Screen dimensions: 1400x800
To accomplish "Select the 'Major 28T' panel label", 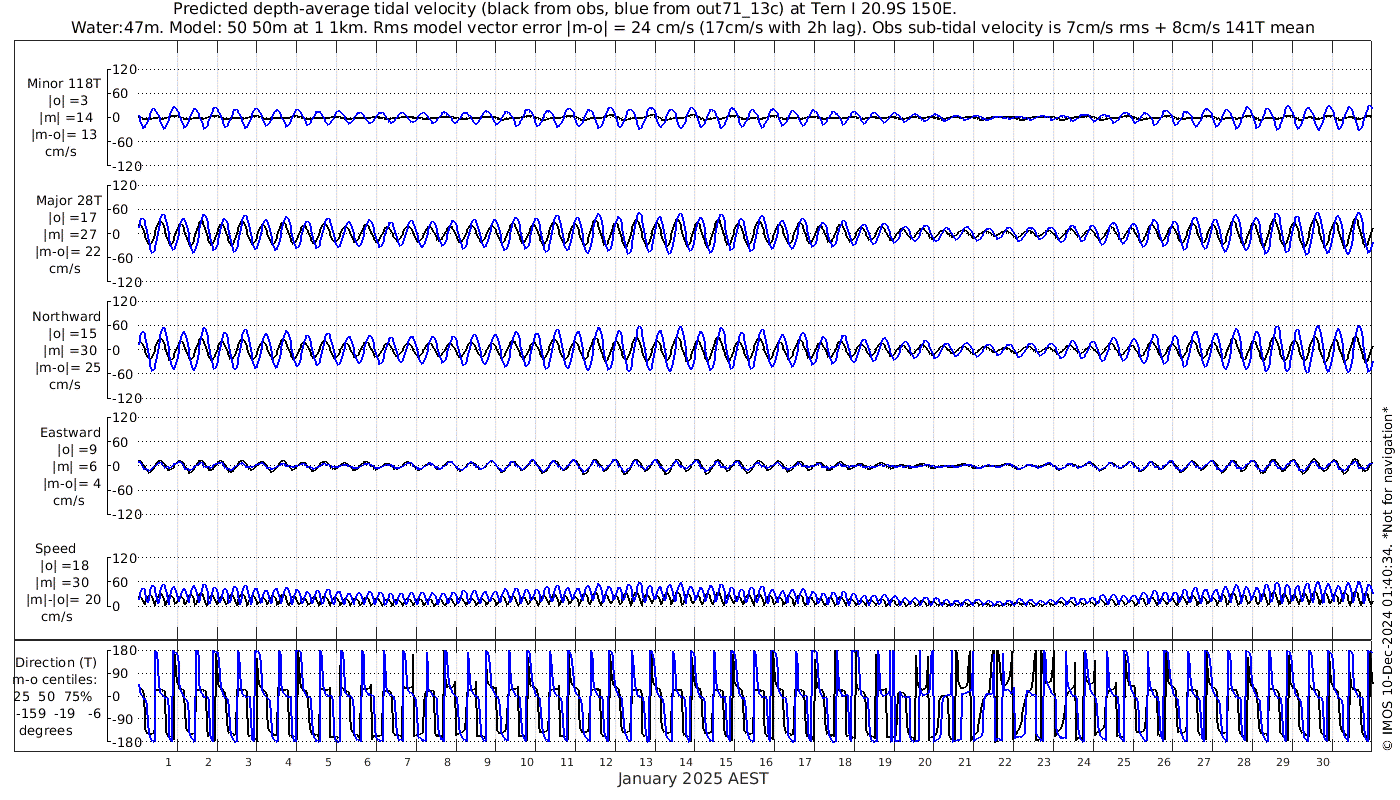I will tap(68, 200).
